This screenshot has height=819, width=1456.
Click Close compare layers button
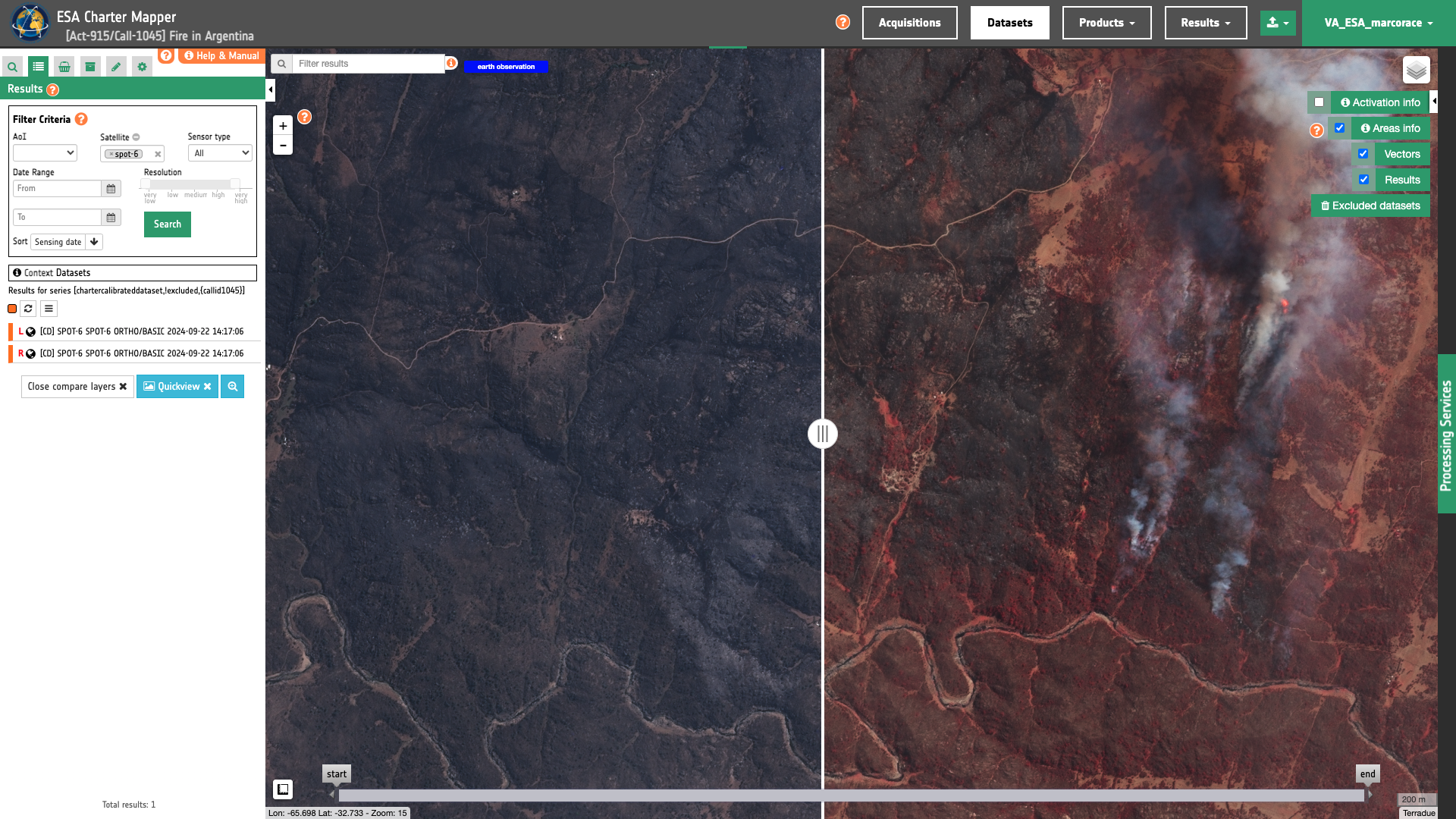point(77,387)
